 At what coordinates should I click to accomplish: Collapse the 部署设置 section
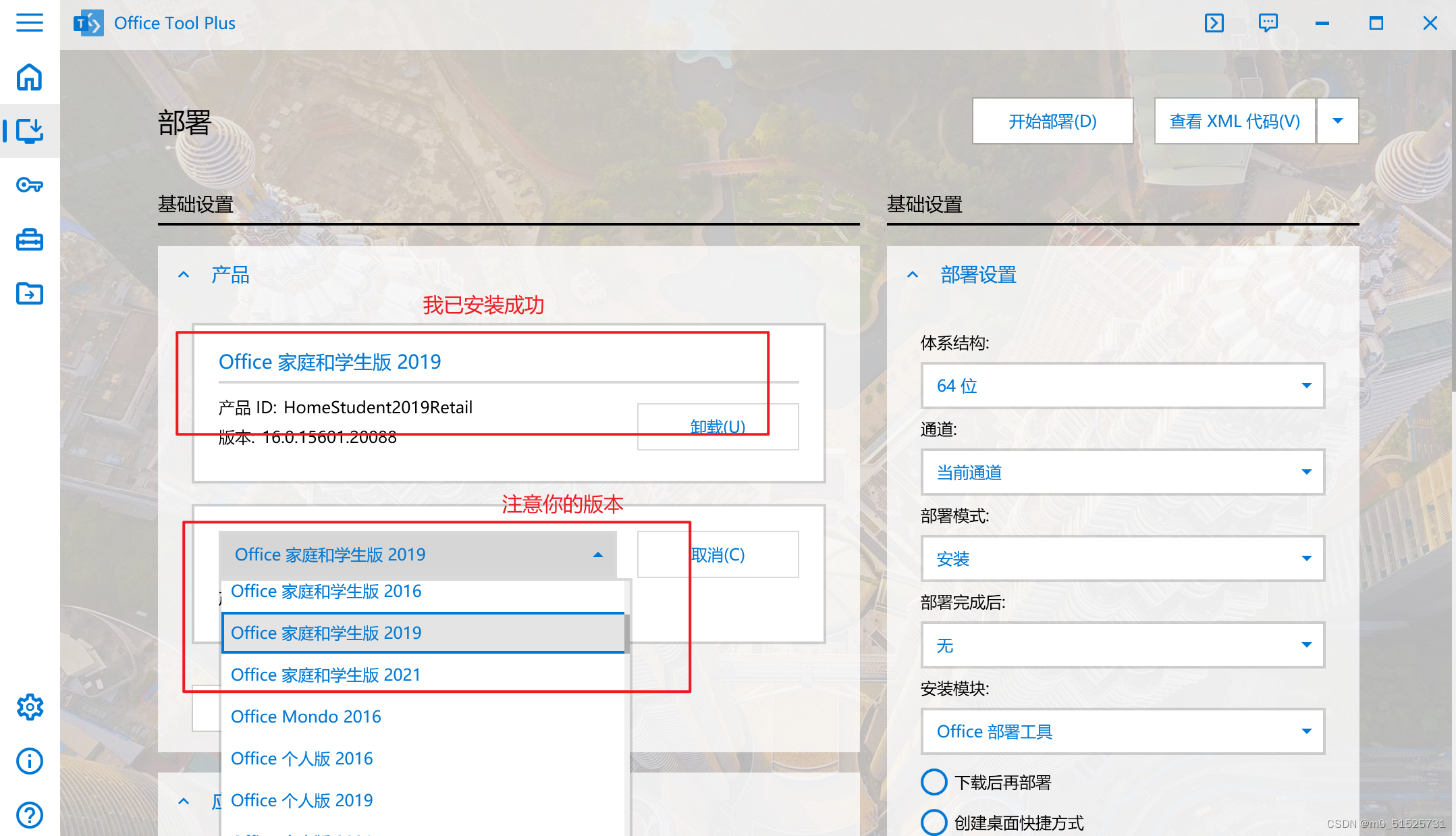(x=913, y=274)
